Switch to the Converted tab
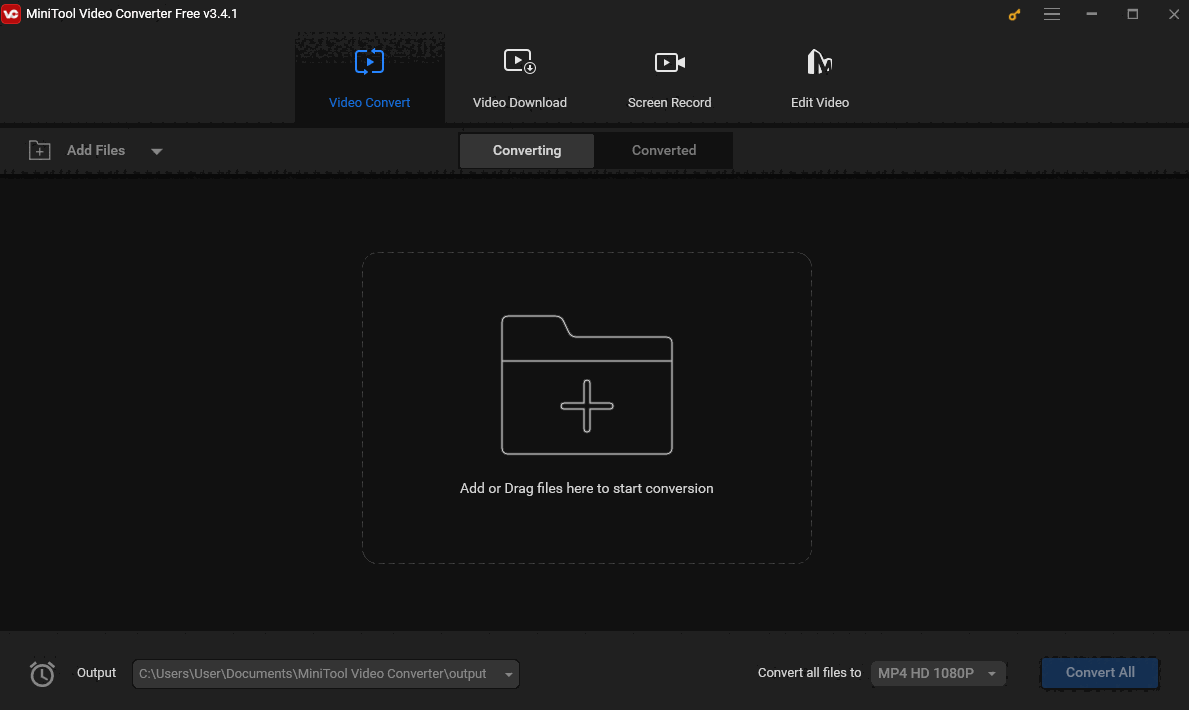 tap(663, 150)
